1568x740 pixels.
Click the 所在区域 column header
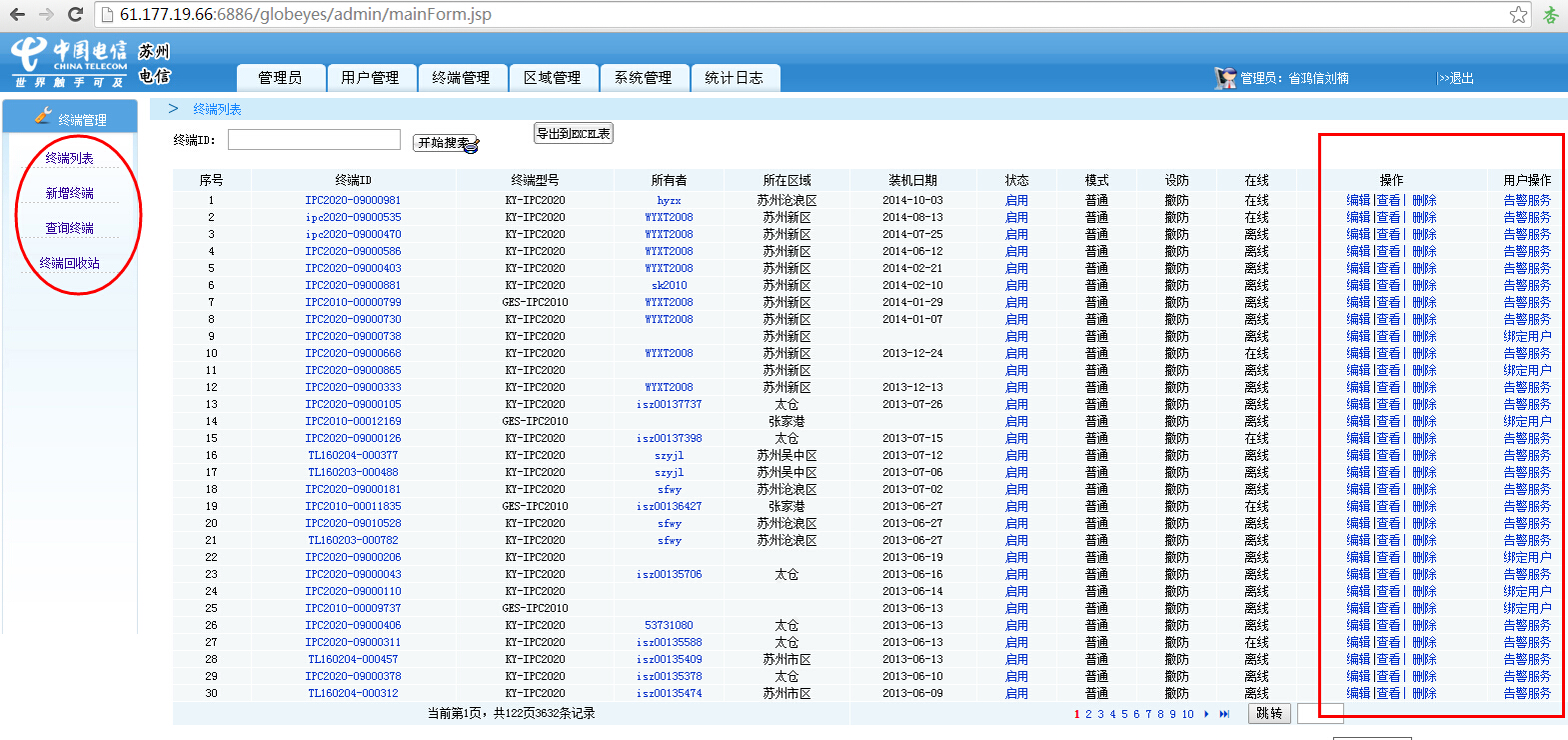(786, 180)
